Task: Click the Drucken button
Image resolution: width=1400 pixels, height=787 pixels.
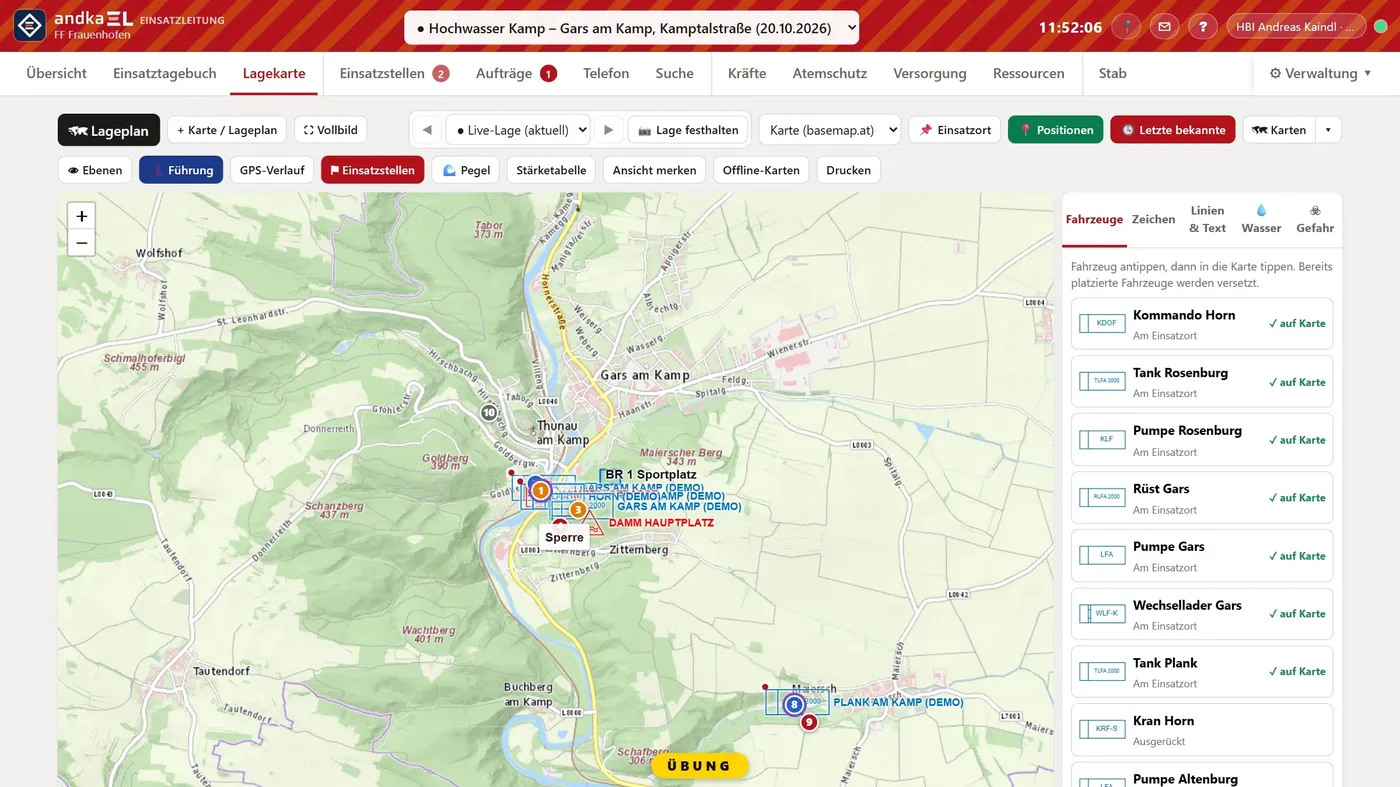Action: pos(848,170)
